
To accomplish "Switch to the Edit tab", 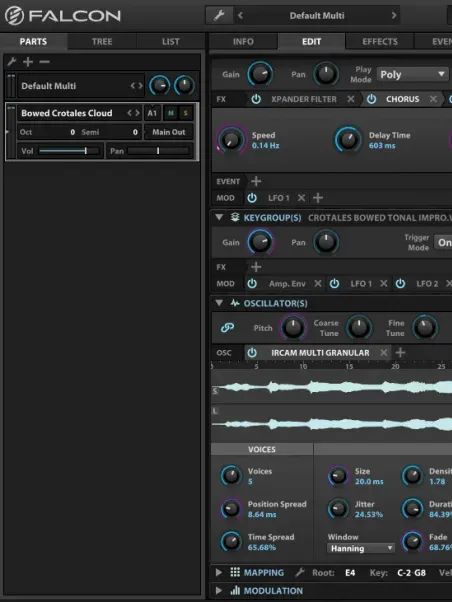I will click(x=311, y=41).
